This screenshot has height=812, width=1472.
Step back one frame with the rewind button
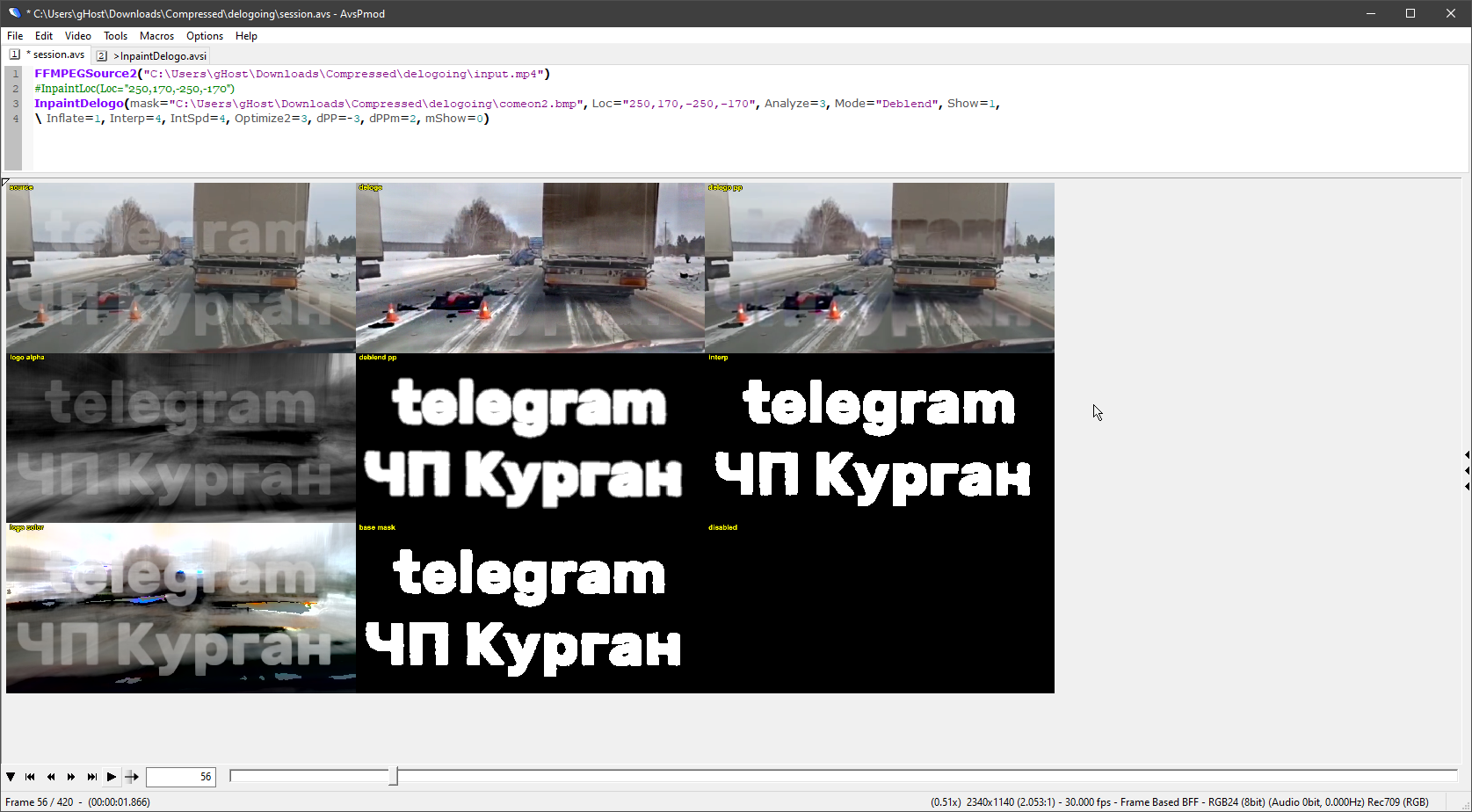pyautogui.click(x=51, y=777)
